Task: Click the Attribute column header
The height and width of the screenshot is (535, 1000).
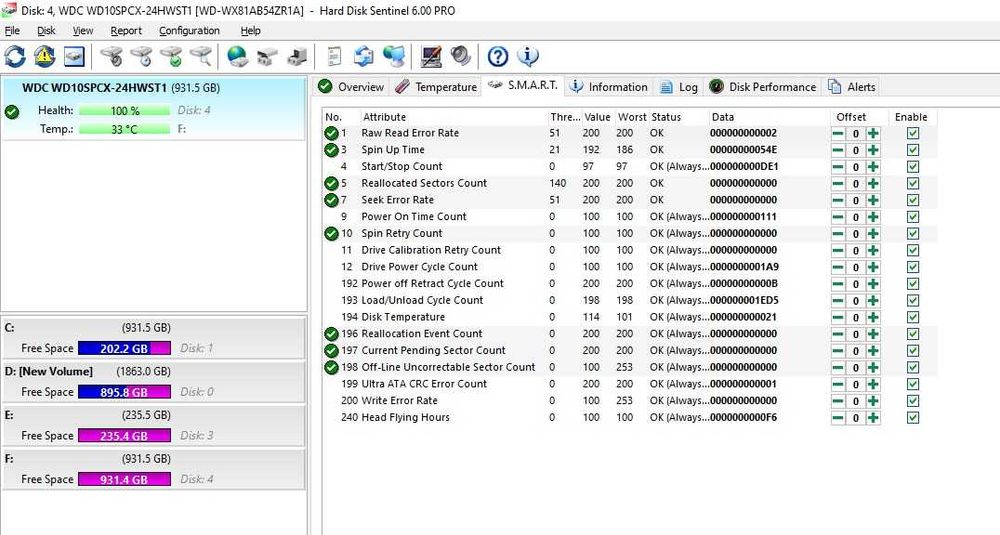Action: 453,117
